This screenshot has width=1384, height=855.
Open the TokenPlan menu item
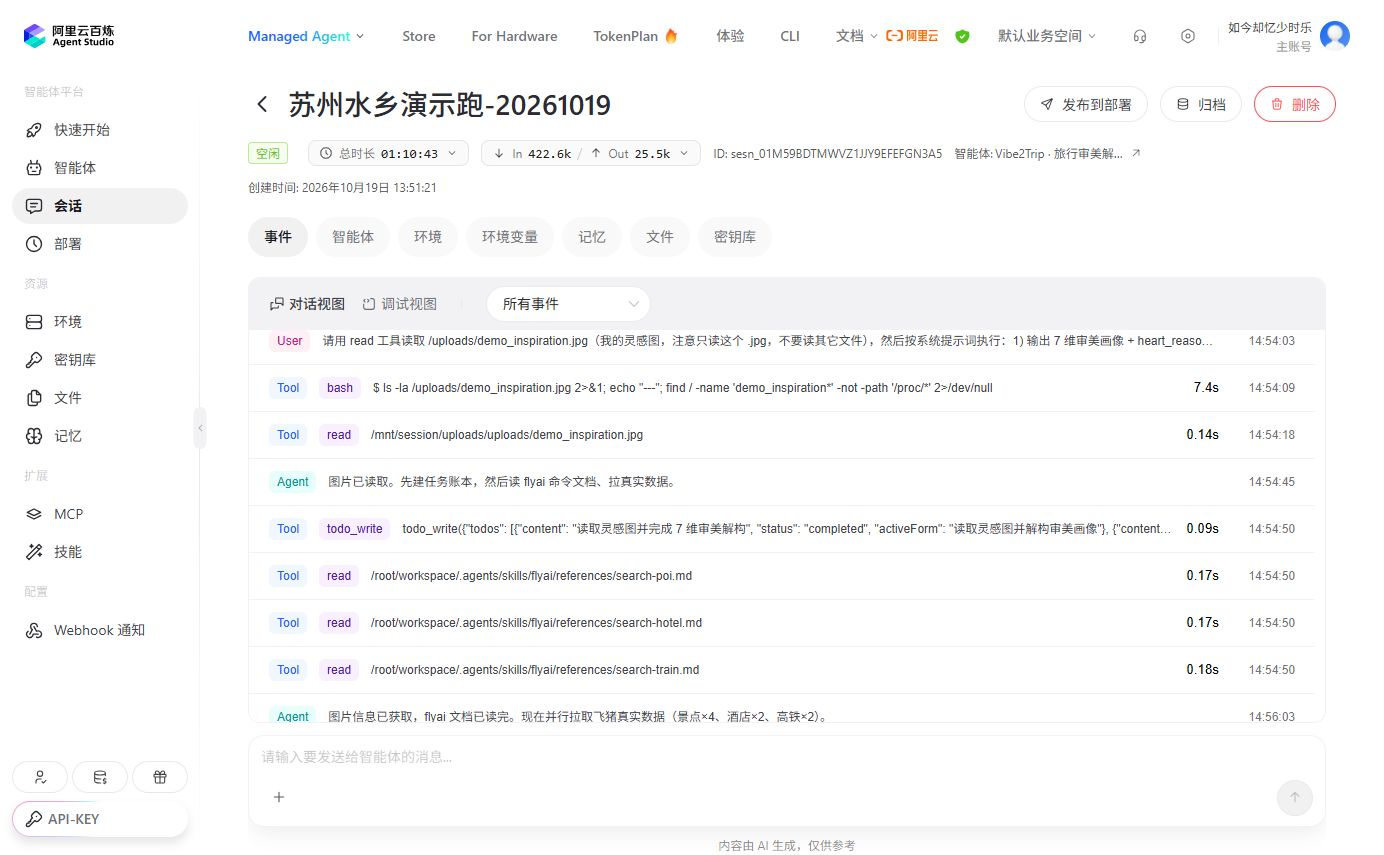tap(636, 36)
